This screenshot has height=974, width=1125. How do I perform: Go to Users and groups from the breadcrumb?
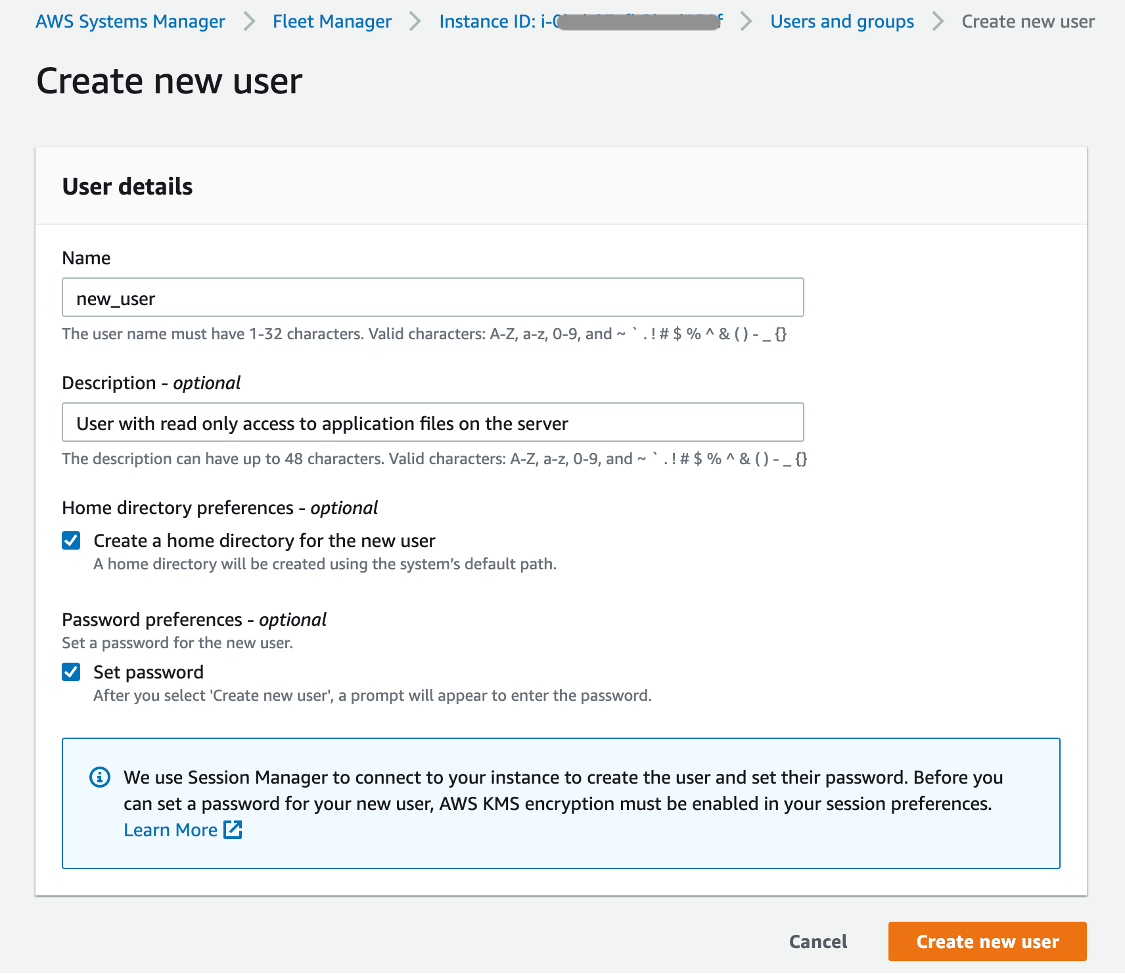click(x=842, y=21)
